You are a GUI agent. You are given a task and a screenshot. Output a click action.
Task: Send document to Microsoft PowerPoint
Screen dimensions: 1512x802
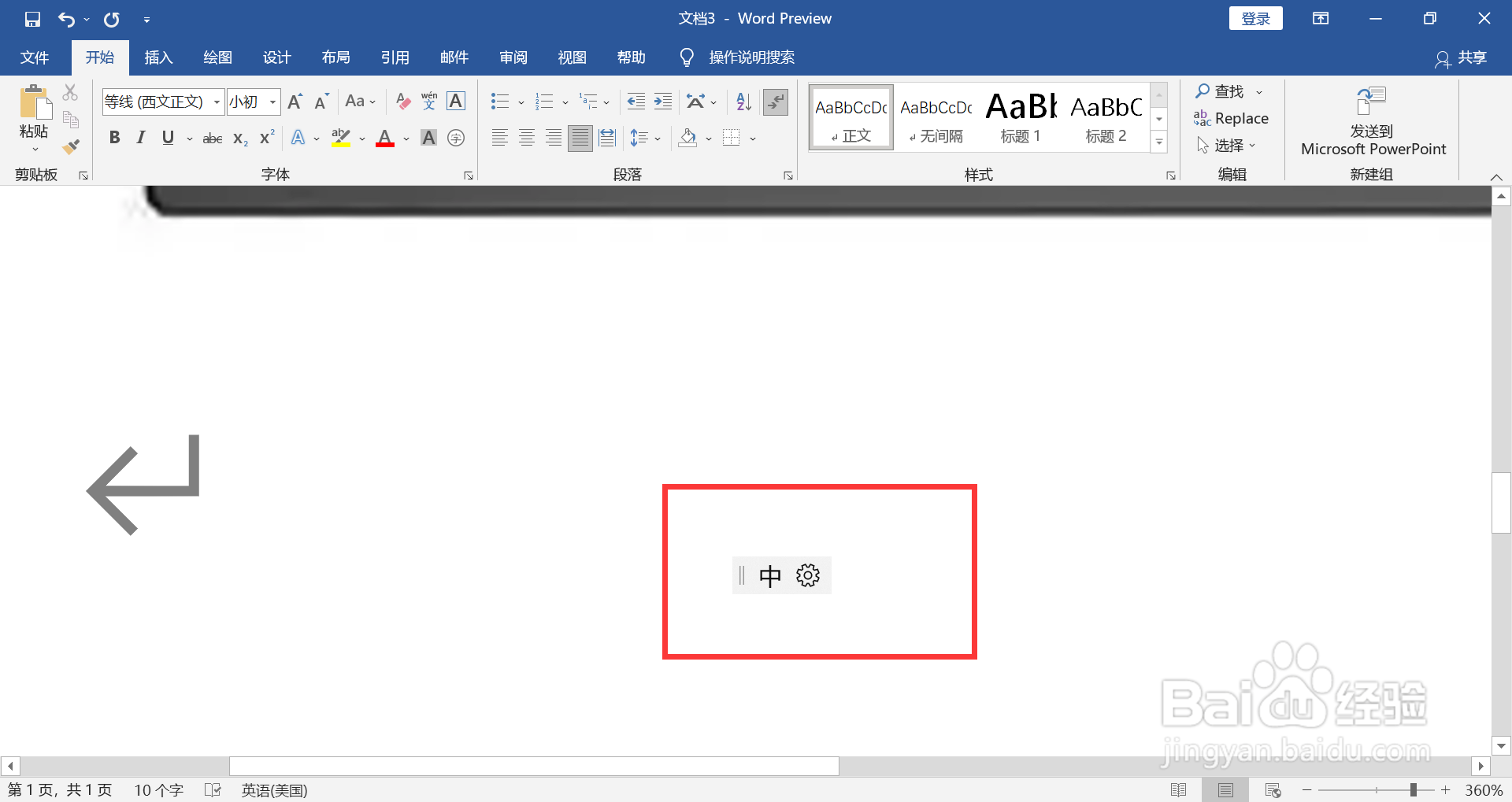pyautogui.click(x=1373, y=122)
